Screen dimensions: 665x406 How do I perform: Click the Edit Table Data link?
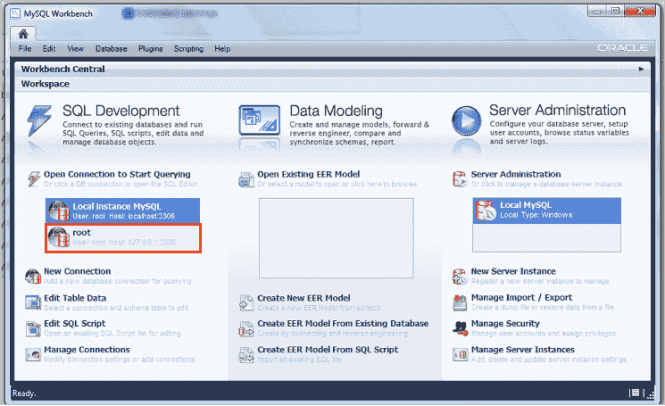click(x=75, y=298)
